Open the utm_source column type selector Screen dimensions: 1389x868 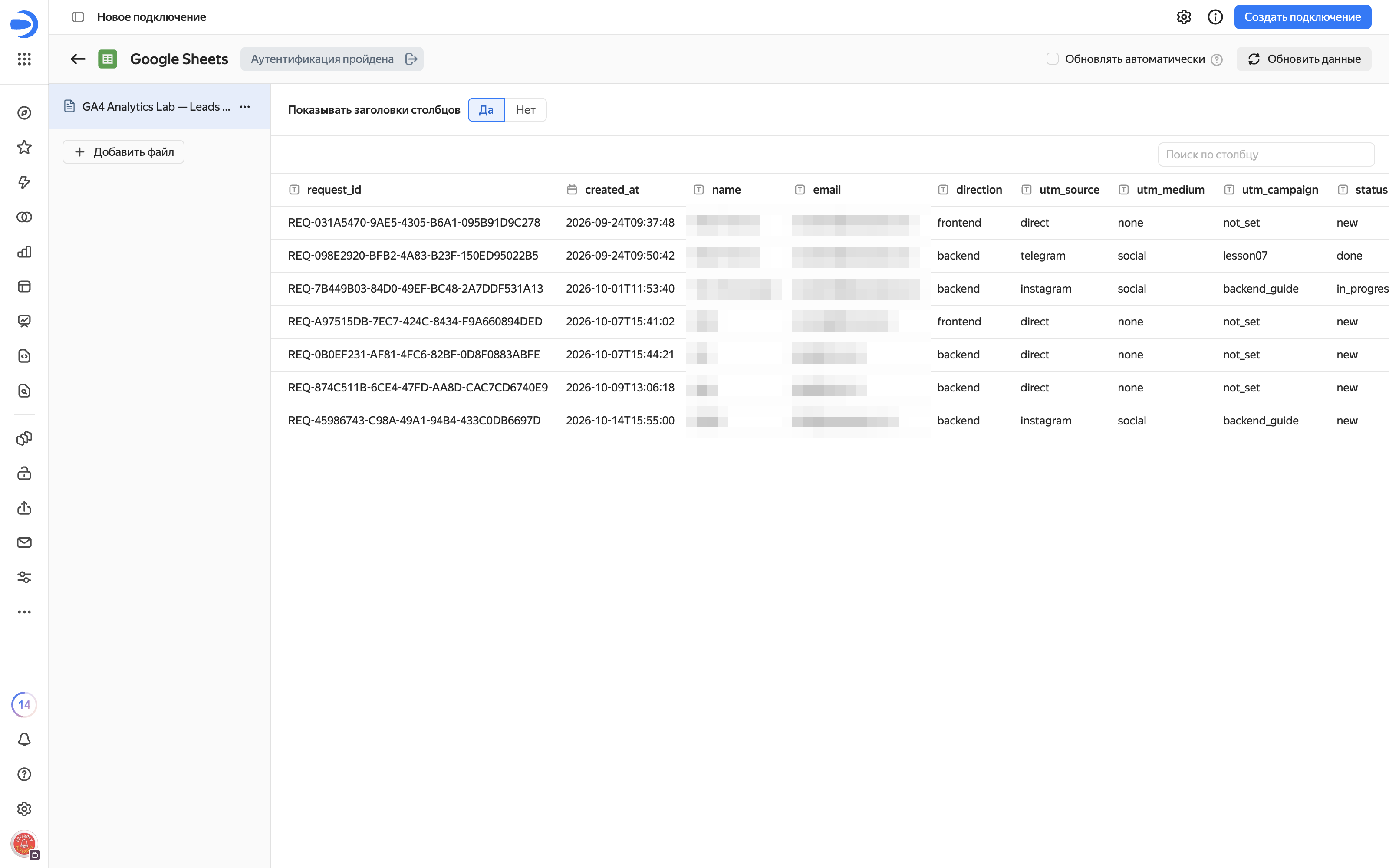pos(1026,190)
